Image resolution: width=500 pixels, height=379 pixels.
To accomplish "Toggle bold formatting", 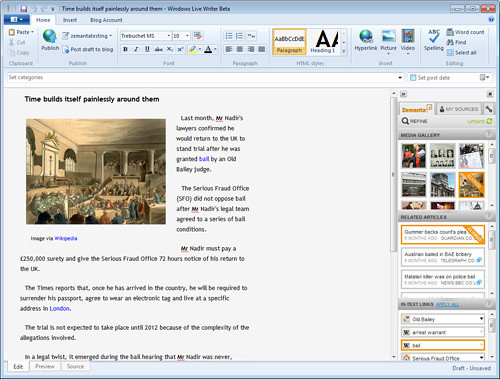I will point(125,49).
